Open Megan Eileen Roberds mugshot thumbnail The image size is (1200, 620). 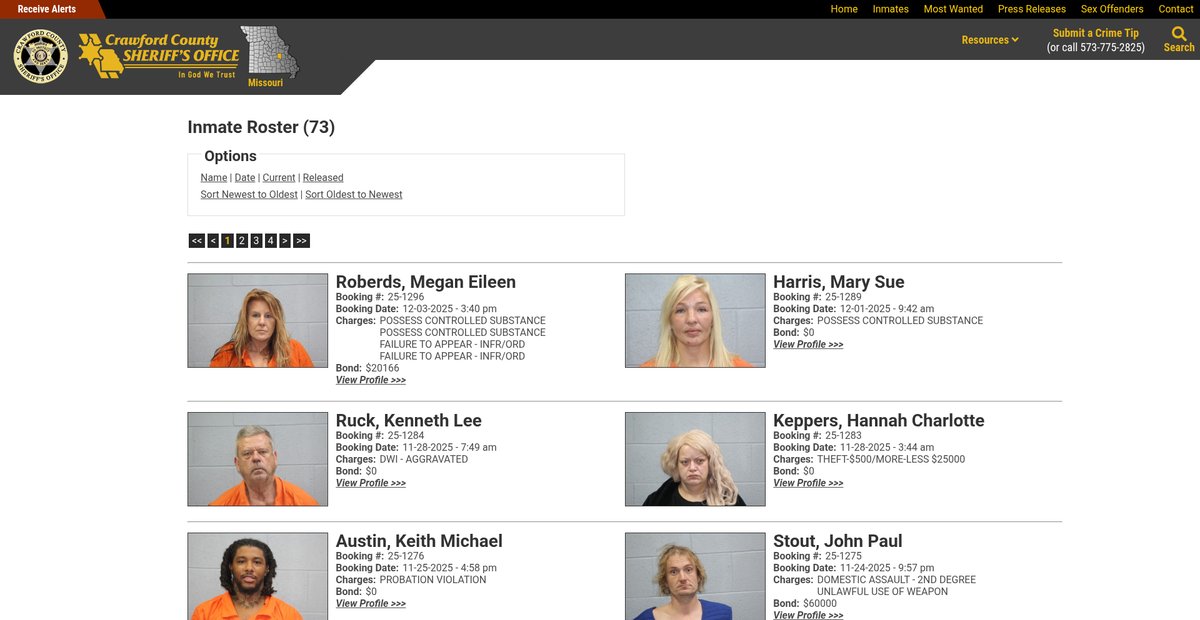click(258, 321)
